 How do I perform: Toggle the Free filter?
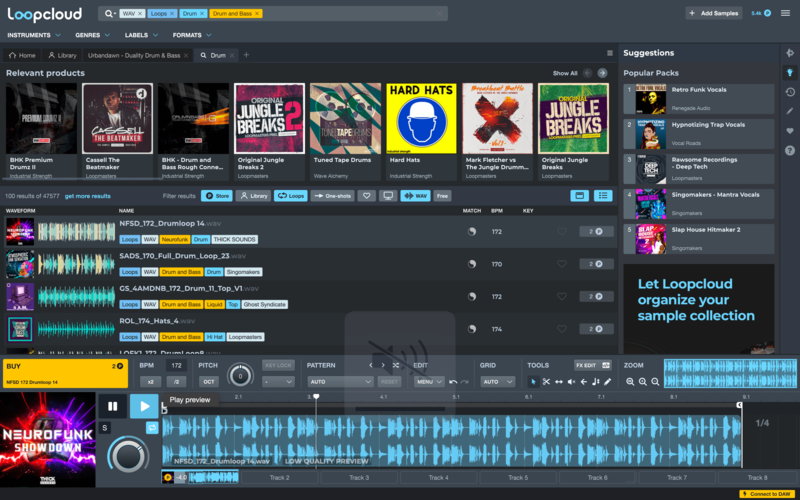tap(442, 196)
